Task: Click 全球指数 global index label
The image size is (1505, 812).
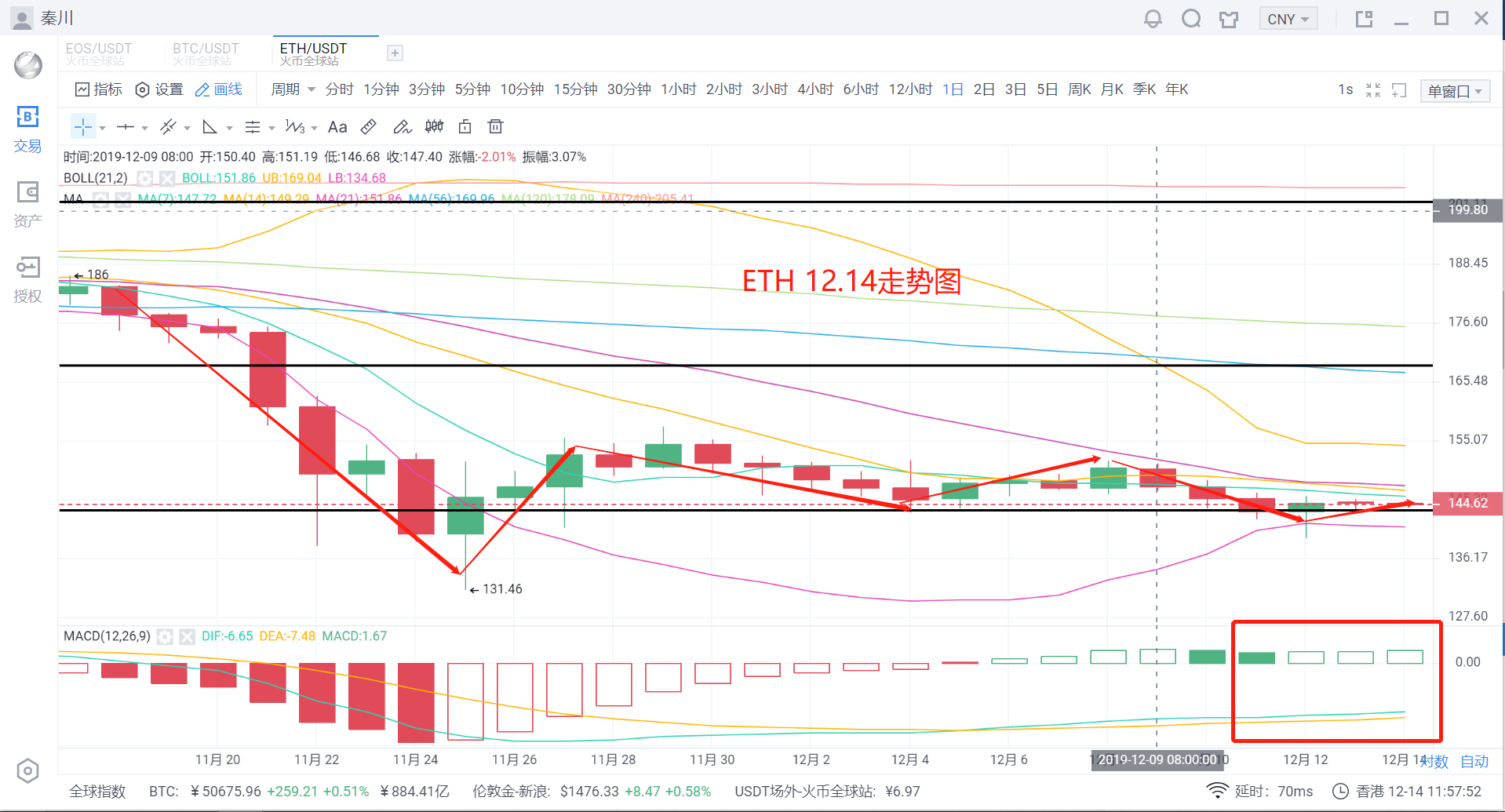Action: 97,792
